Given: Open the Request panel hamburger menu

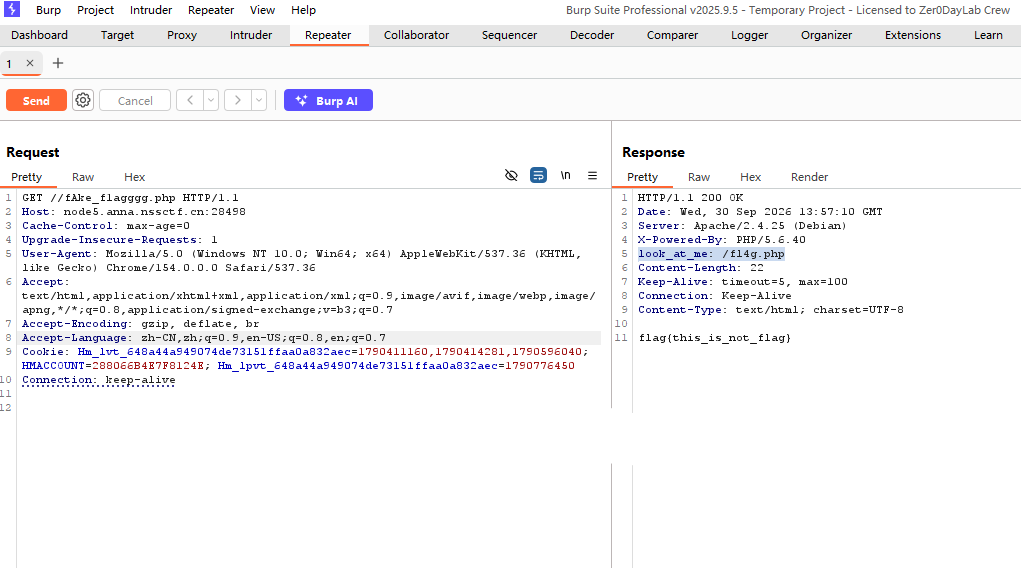Looking at the screenshot, I should click(593, 175).
